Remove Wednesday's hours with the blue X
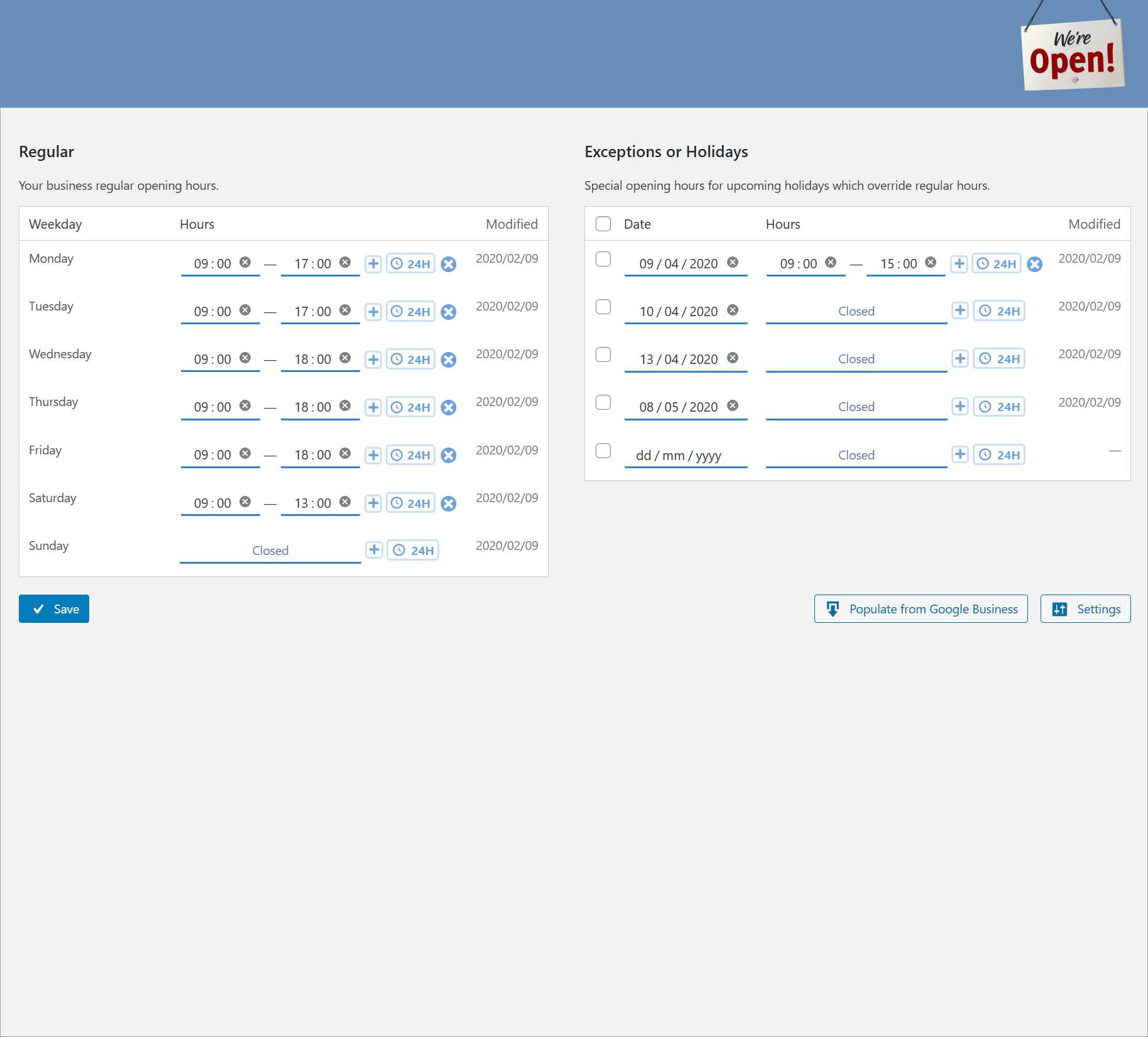Screen dimensions: 1148x1037 pyautogui.click(x=448, y=359)
